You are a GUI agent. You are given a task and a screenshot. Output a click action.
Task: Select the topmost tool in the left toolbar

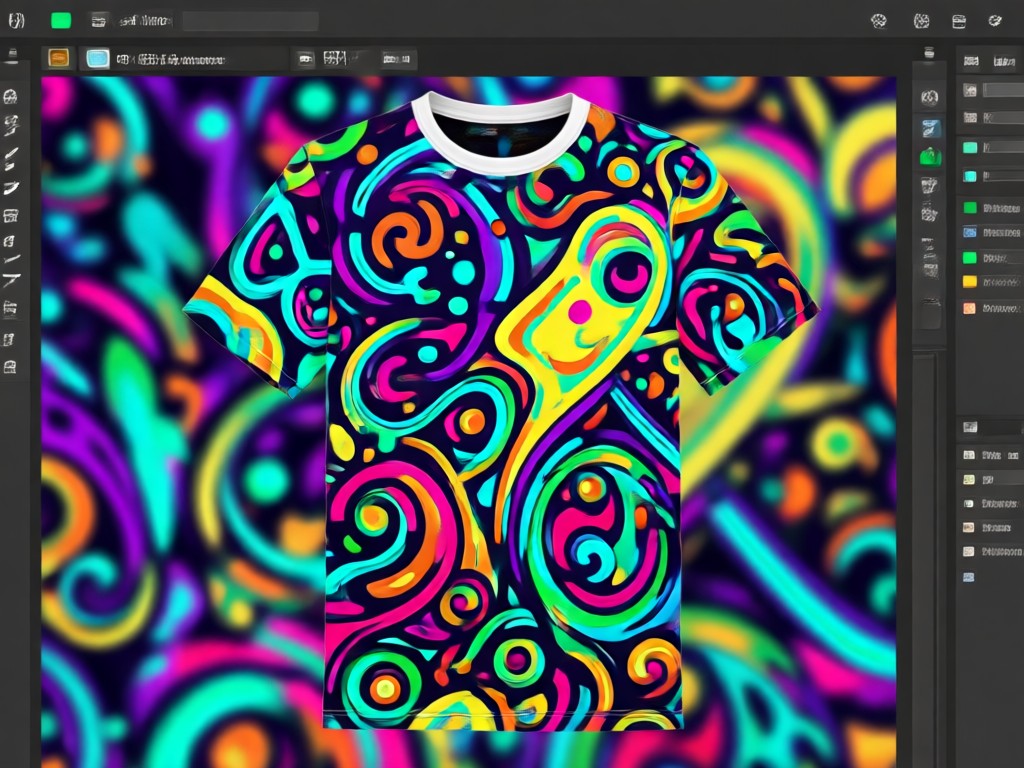[10, 97]
